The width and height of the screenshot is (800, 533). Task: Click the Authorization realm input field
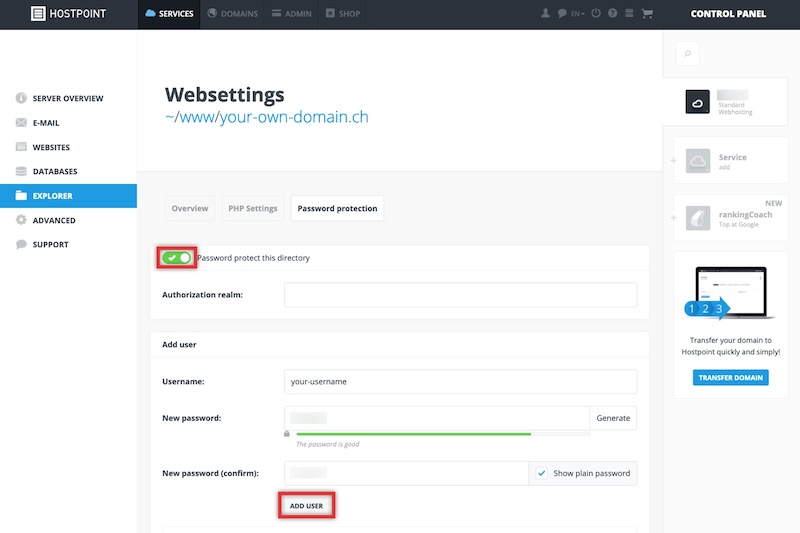click(x=460, y=295)
